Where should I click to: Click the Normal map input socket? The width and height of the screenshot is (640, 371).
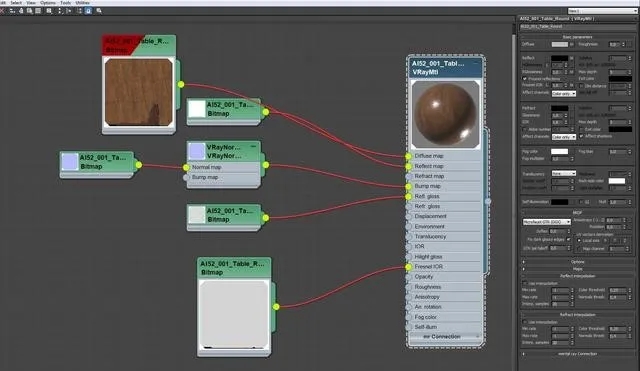point(186,167)
